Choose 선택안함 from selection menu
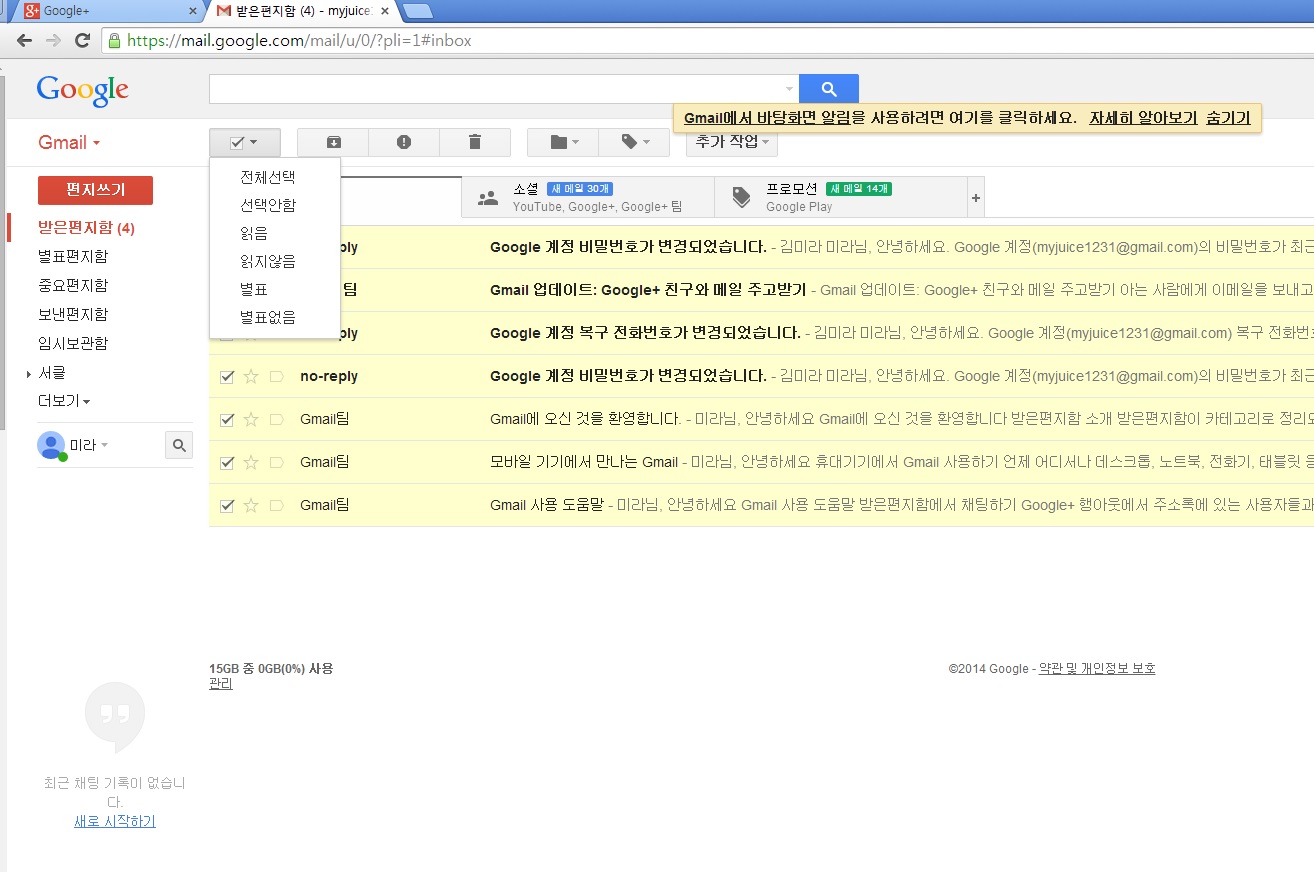The image size is (1314, 872). coord(267,205)
